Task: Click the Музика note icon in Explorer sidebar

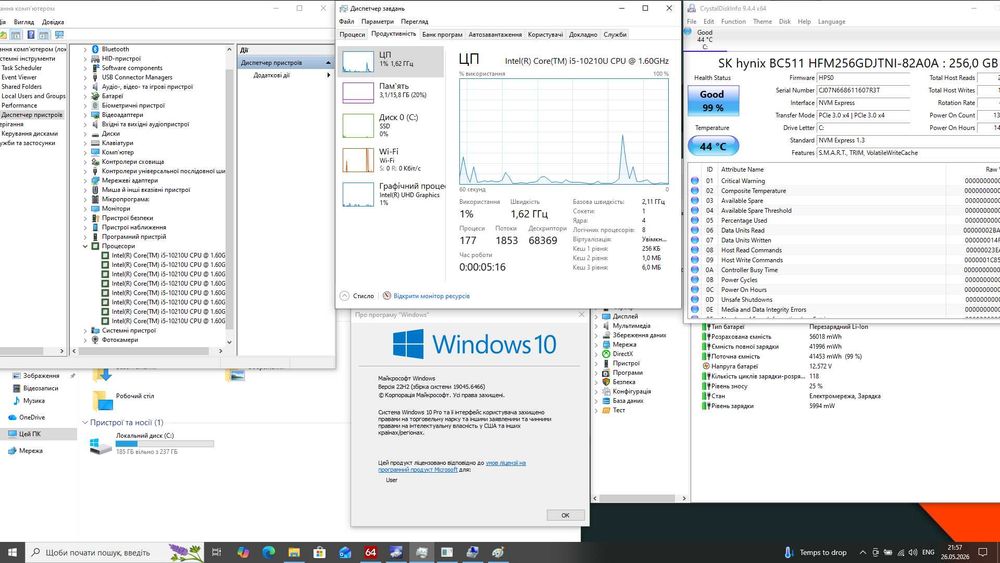Action: tap(17, 401)
